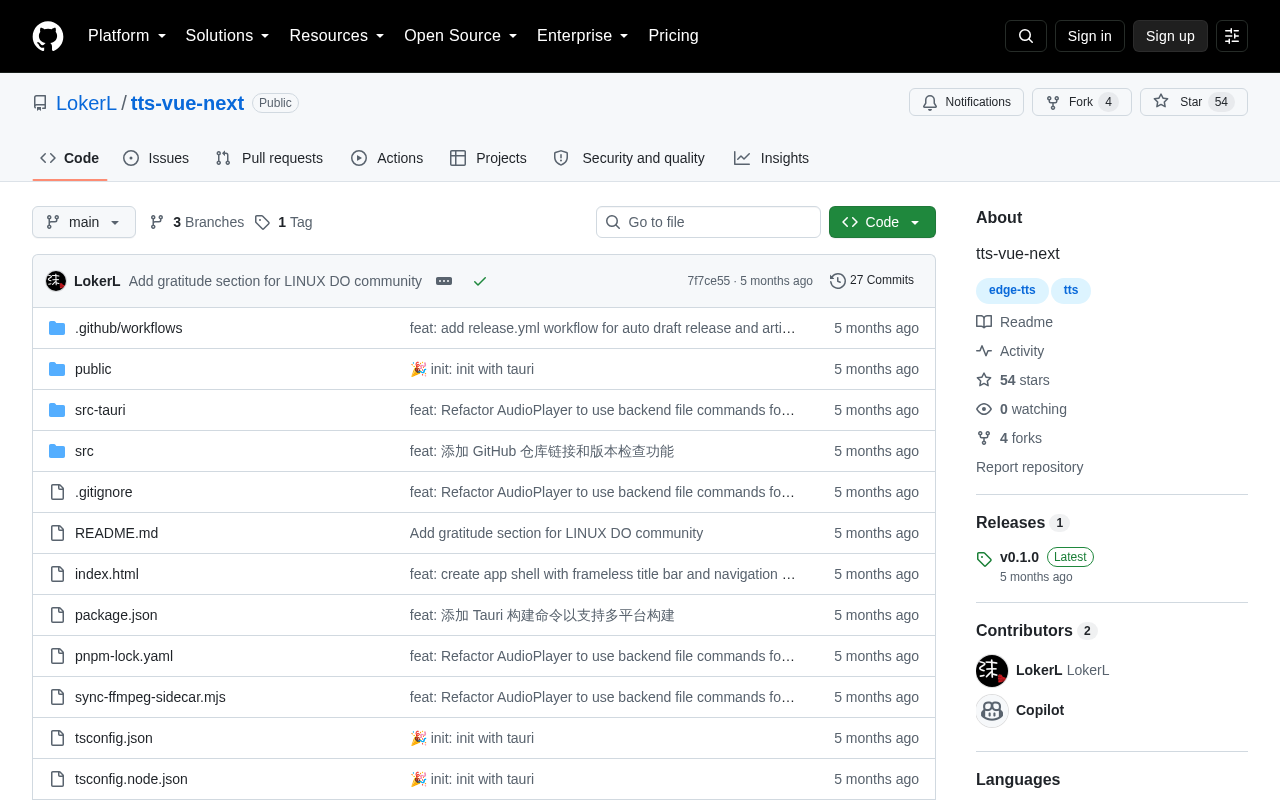Click the Notifications bell button
Screen dimensions: 1280x800
point(966,102)
